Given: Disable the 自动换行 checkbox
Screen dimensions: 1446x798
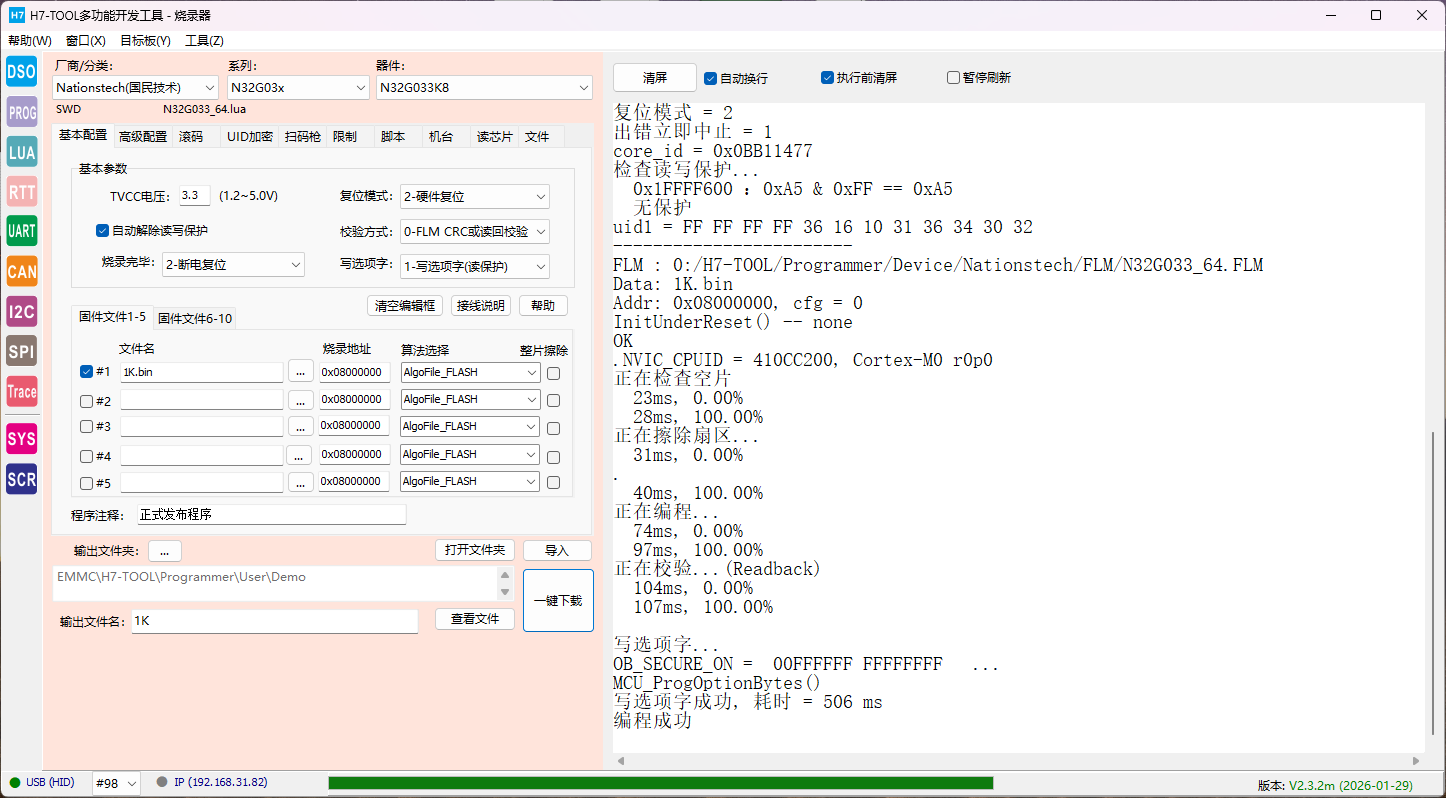Looking at the screenshot, I should pyautogui.click(x=711, y=78).
